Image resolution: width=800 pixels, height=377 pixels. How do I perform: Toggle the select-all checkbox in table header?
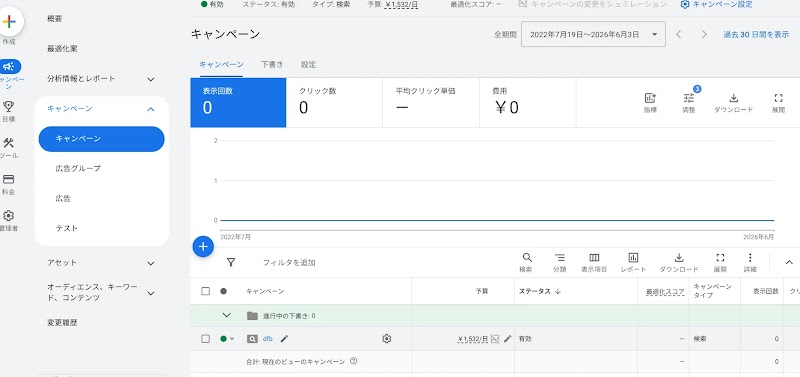click(205, 291)
